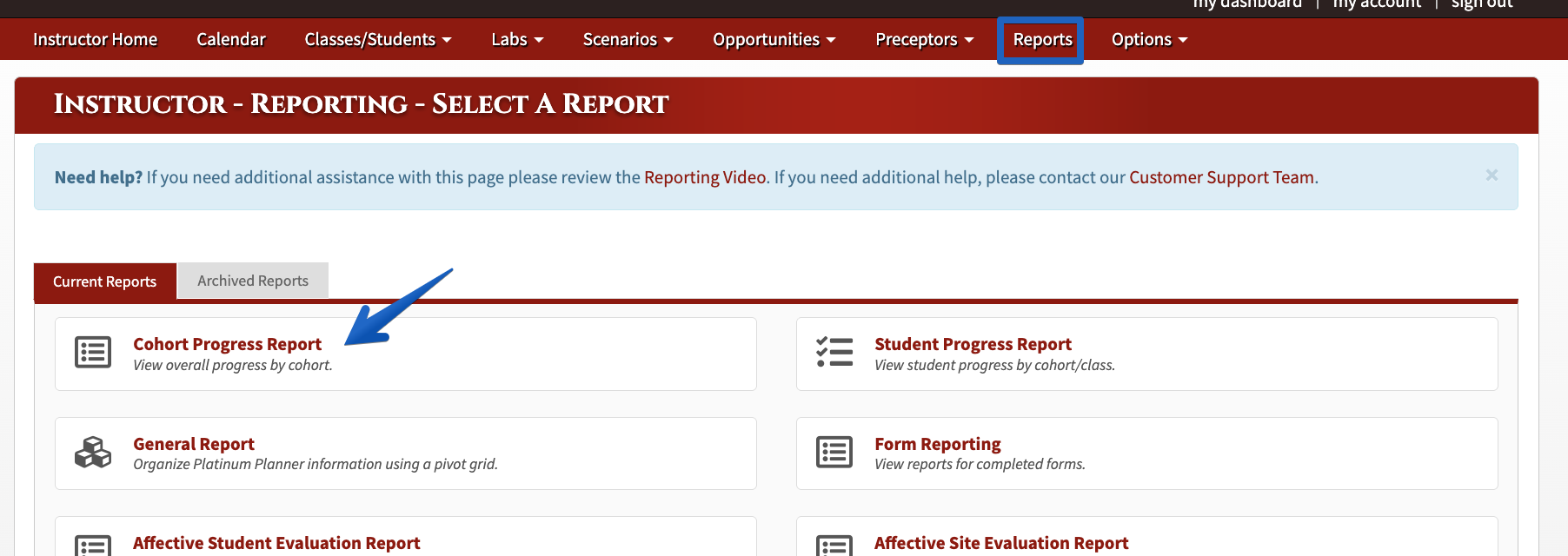The height and width of the screenshot is (556, 1568).
Task: Open the Reports menu item
Action: tap(1042, 39)
